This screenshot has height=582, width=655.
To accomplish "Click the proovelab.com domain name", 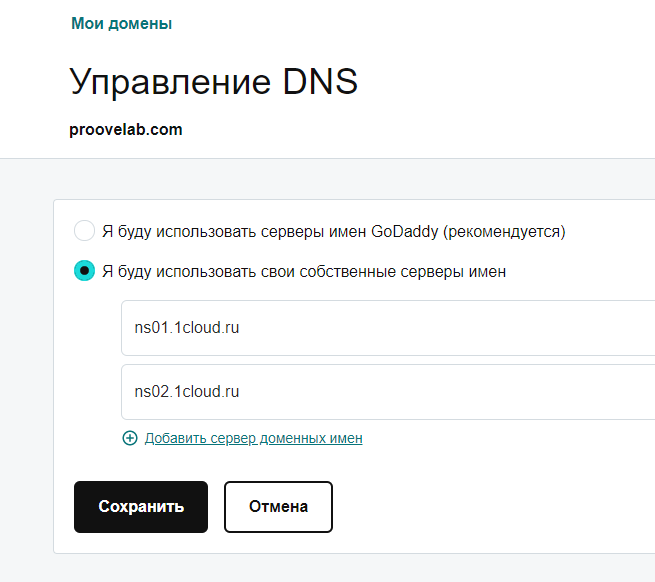I will (126, 129).
